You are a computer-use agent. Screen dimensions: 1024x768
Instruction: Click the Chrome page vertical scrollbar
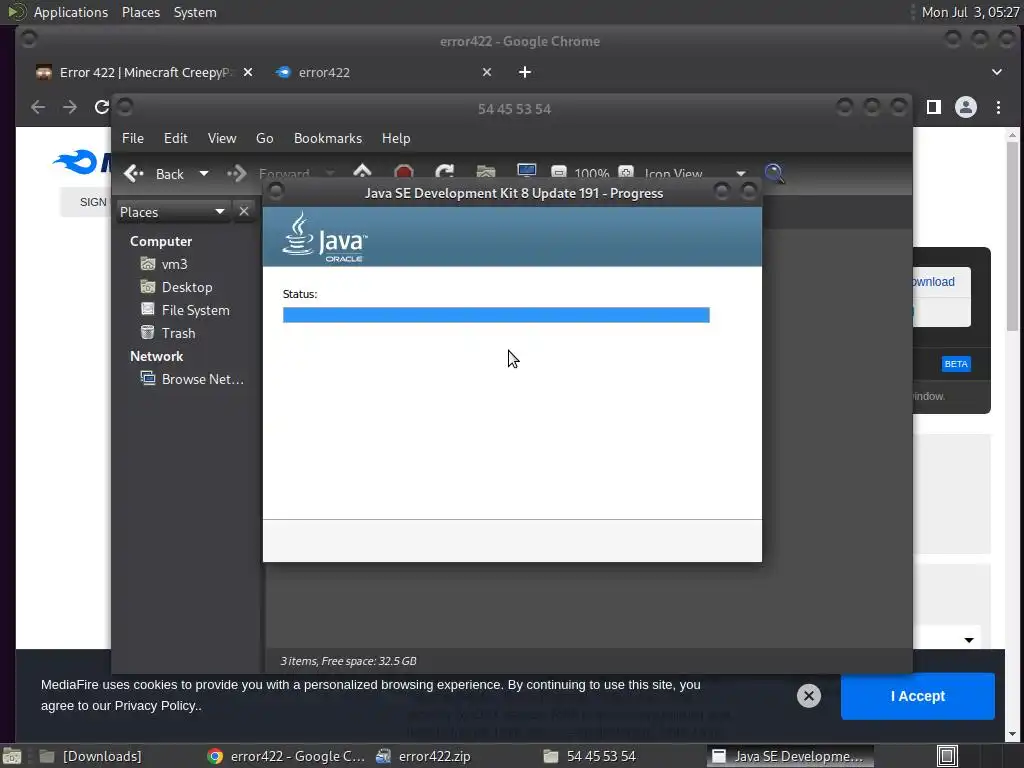click(x=1012, y=235)
